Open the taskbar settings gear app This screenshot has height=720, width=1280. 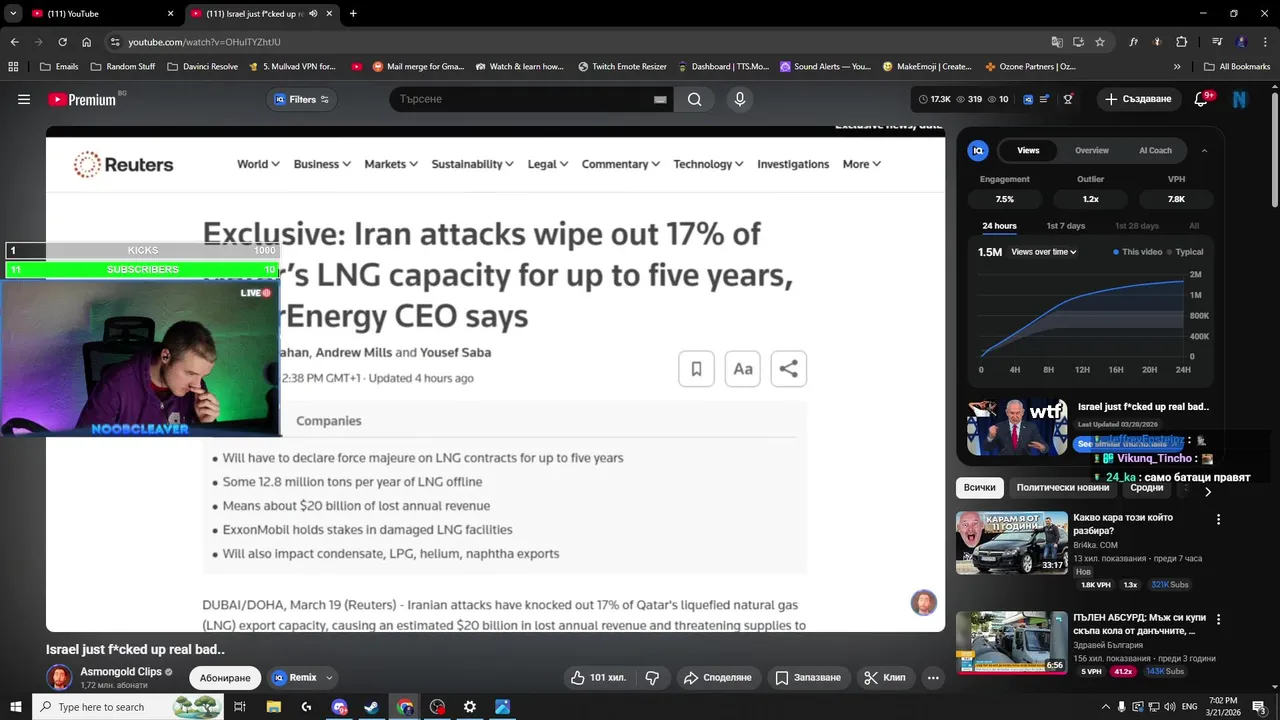[469, 707]
